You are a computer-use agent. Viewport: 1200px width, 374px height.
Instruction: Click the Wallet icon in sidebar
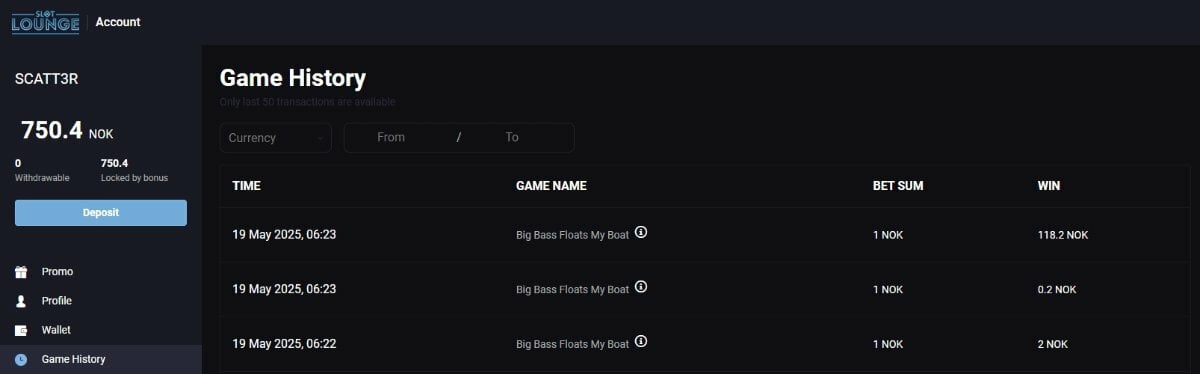21,330
